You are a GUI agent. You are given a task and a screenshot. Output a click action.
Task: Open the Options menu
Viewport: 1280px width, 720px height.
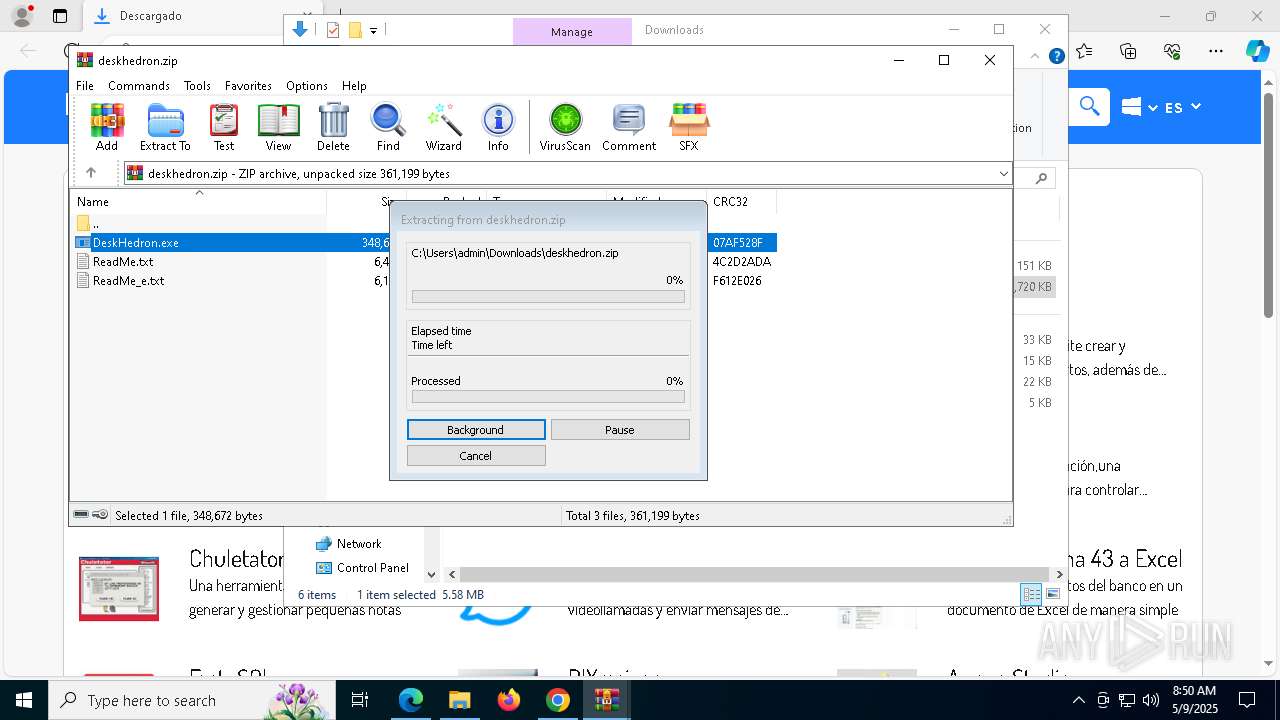click(306, 86)
